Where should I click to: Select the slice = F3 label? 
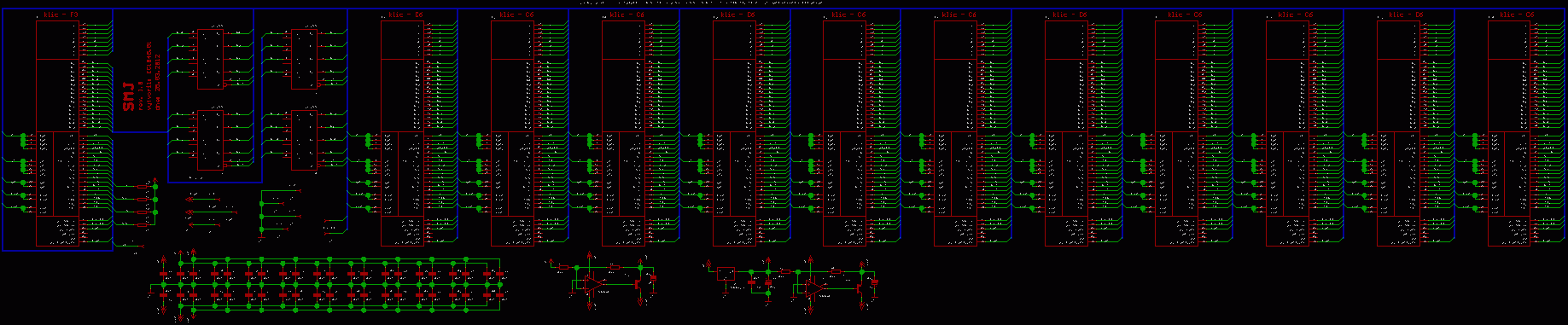(61, 15)
